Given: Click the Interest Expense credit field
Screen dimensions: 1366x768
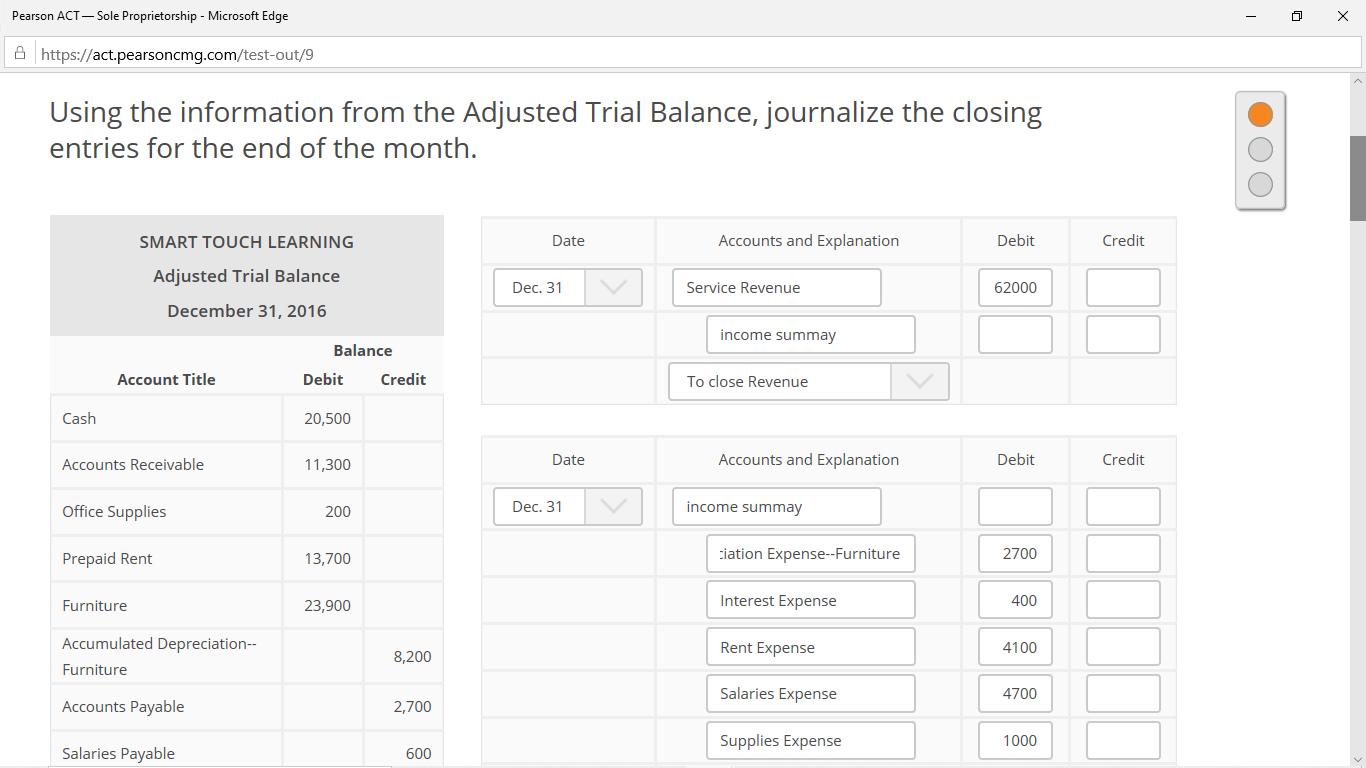Looking at the screenshot, I should pos(1123,600).
